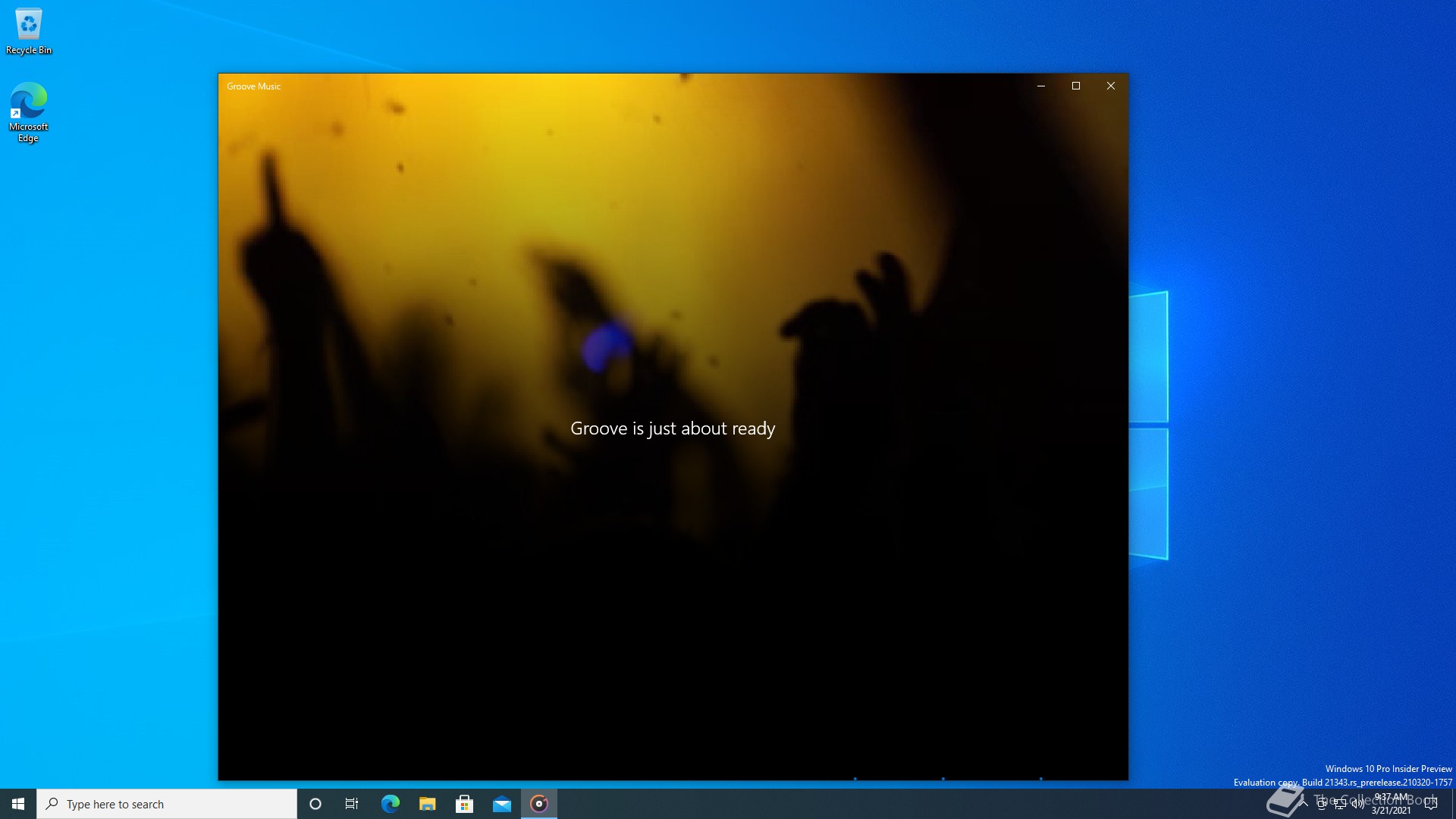Open the Action Center notifications icon

[x=1431, y=804]
